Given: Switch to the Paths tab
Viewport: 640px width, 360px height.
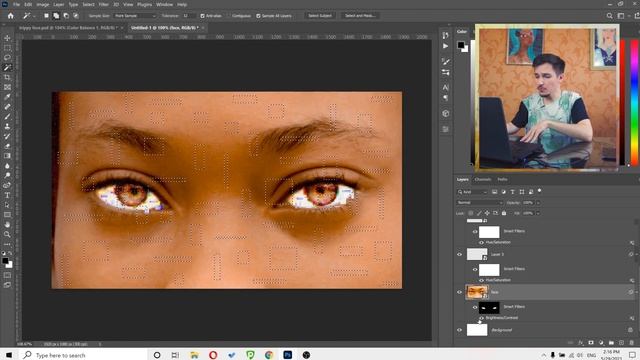Looking at the screenshot, I should pyautogui.click(x=502, y=180).
